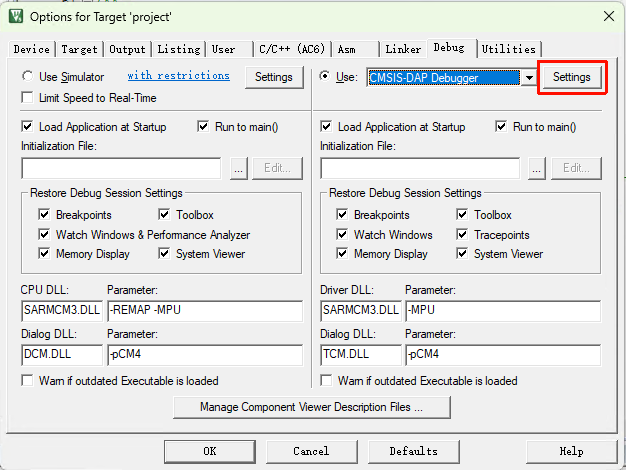Expand the CMSIS-DAP Debugger dropdown
The height and width of the screenshot is (470, 626).
[x=527, y=77]
